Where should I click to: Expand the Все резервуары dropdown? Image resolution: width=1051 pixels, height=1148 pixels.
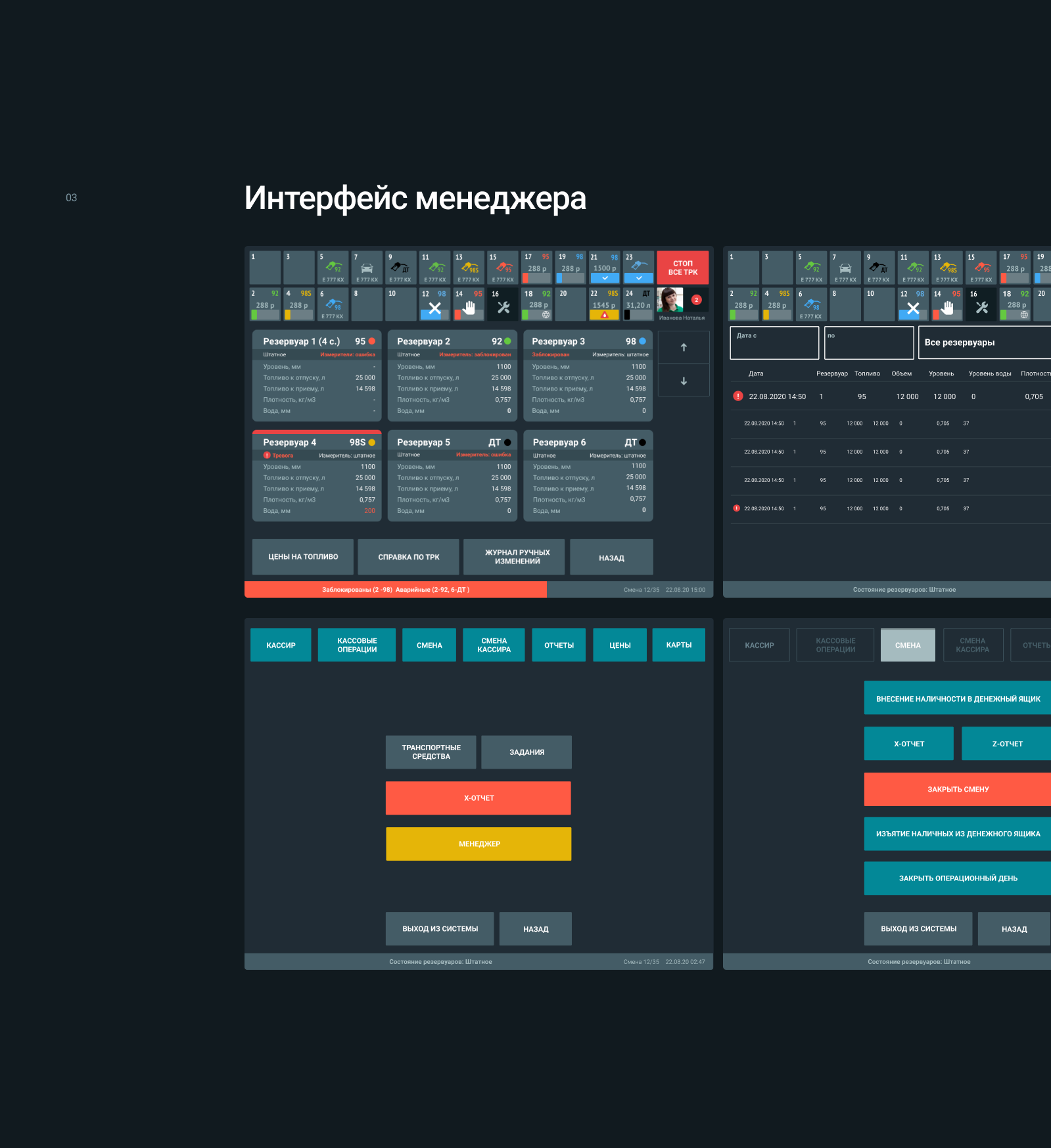click(983, 343)
